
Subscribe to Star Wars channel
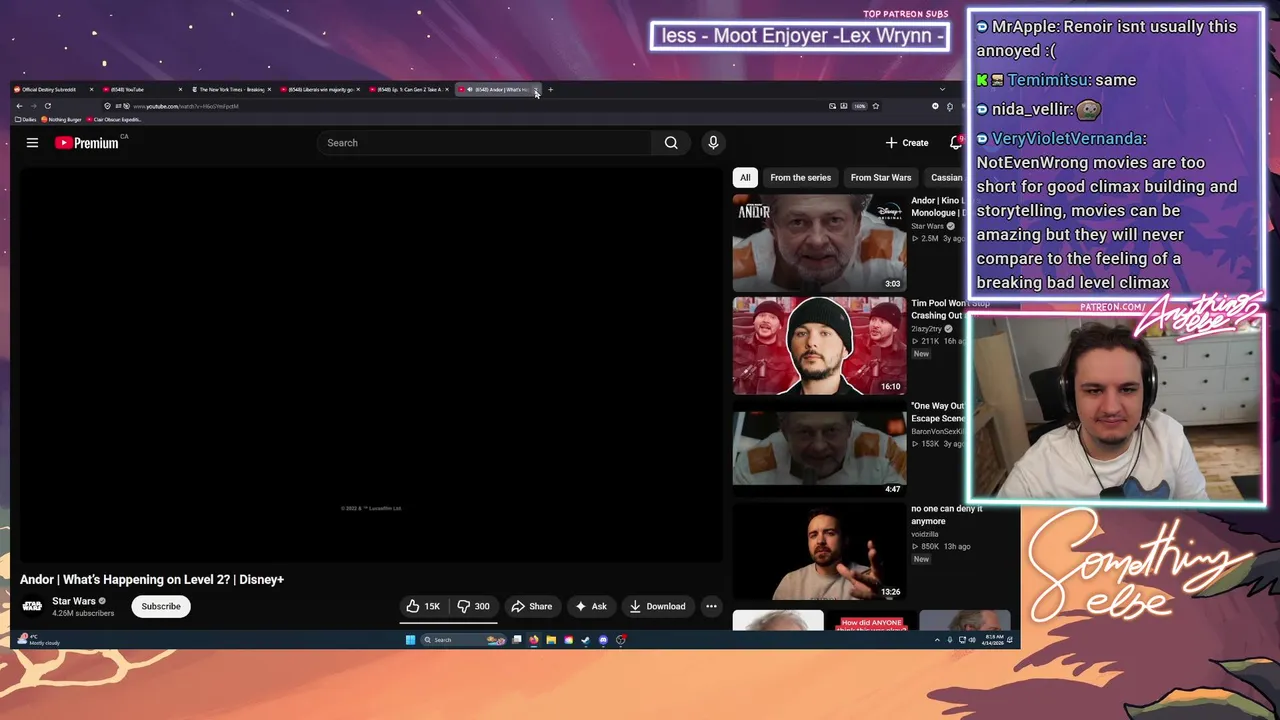click(161, 606)
